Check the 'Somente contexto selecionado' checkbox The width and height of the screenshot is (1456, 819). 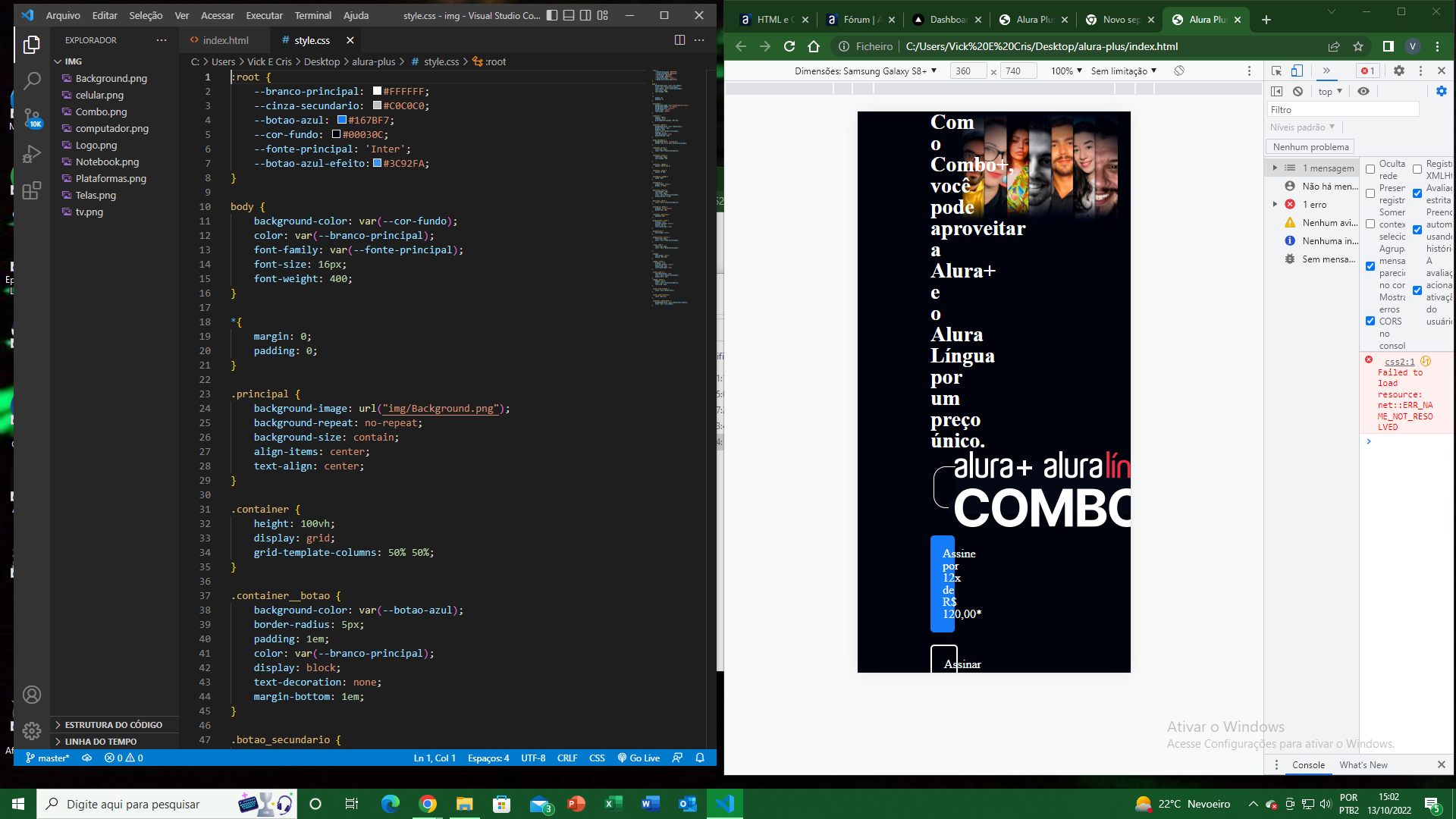tap(1370, 224)
